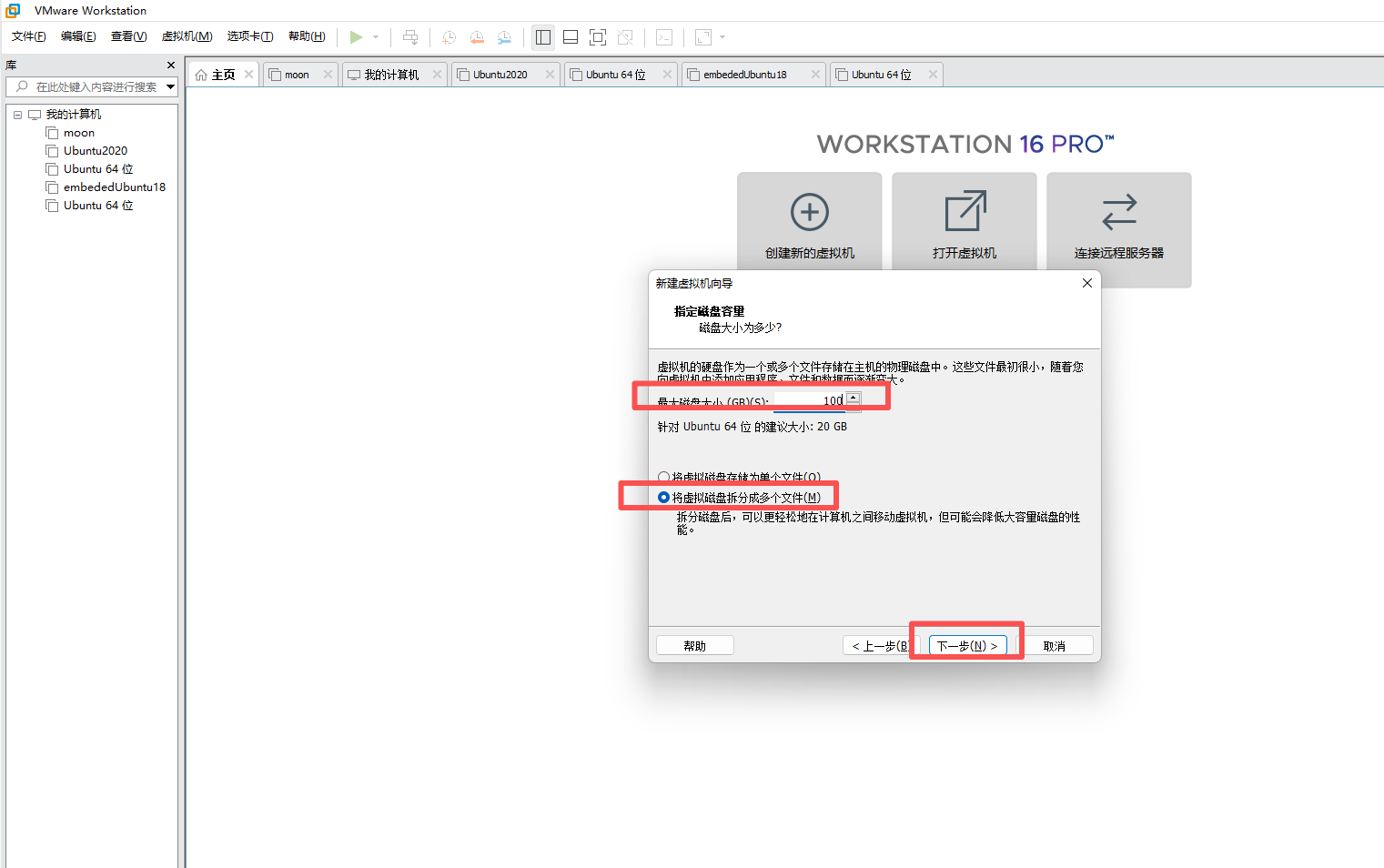Close the Ubuntu2020 tab
Screen dimensions: 1384x868
[x=550, y=75]
